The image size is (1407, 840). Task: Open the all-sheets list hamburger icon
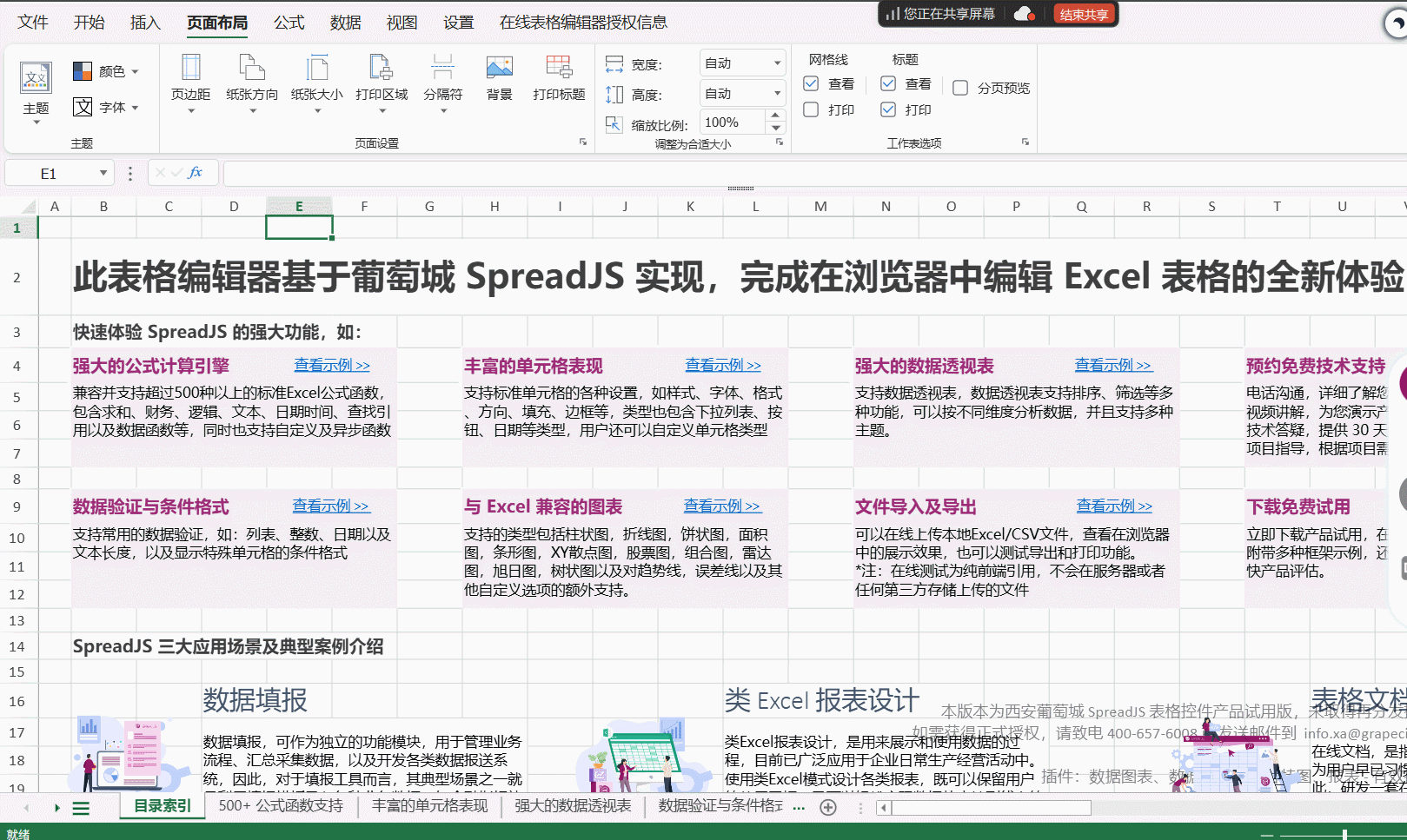pyautogui.click(x=81, y=808)
